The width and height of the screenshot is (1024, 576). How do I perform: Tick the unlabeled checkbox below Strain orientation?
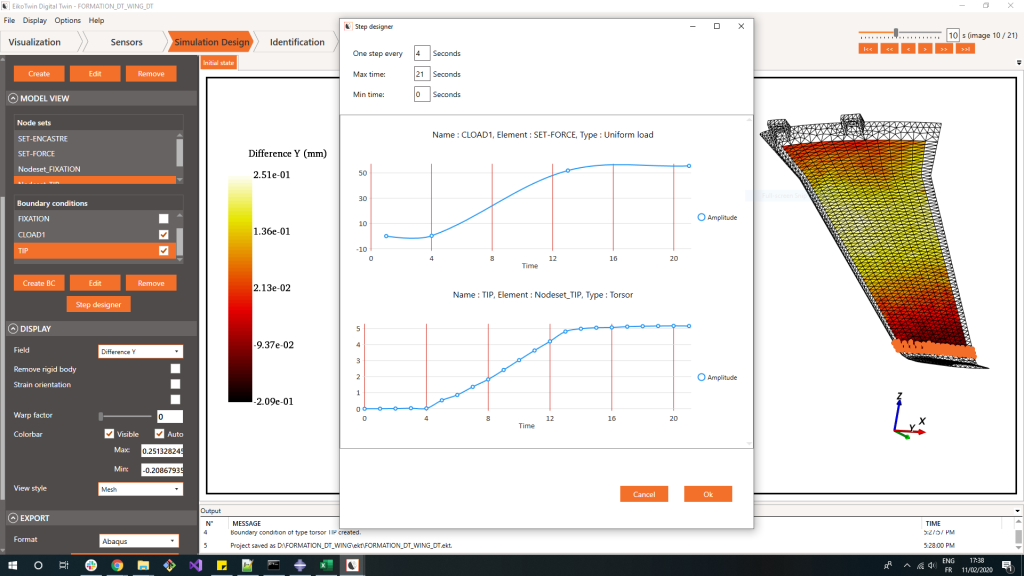click(175, 399)
